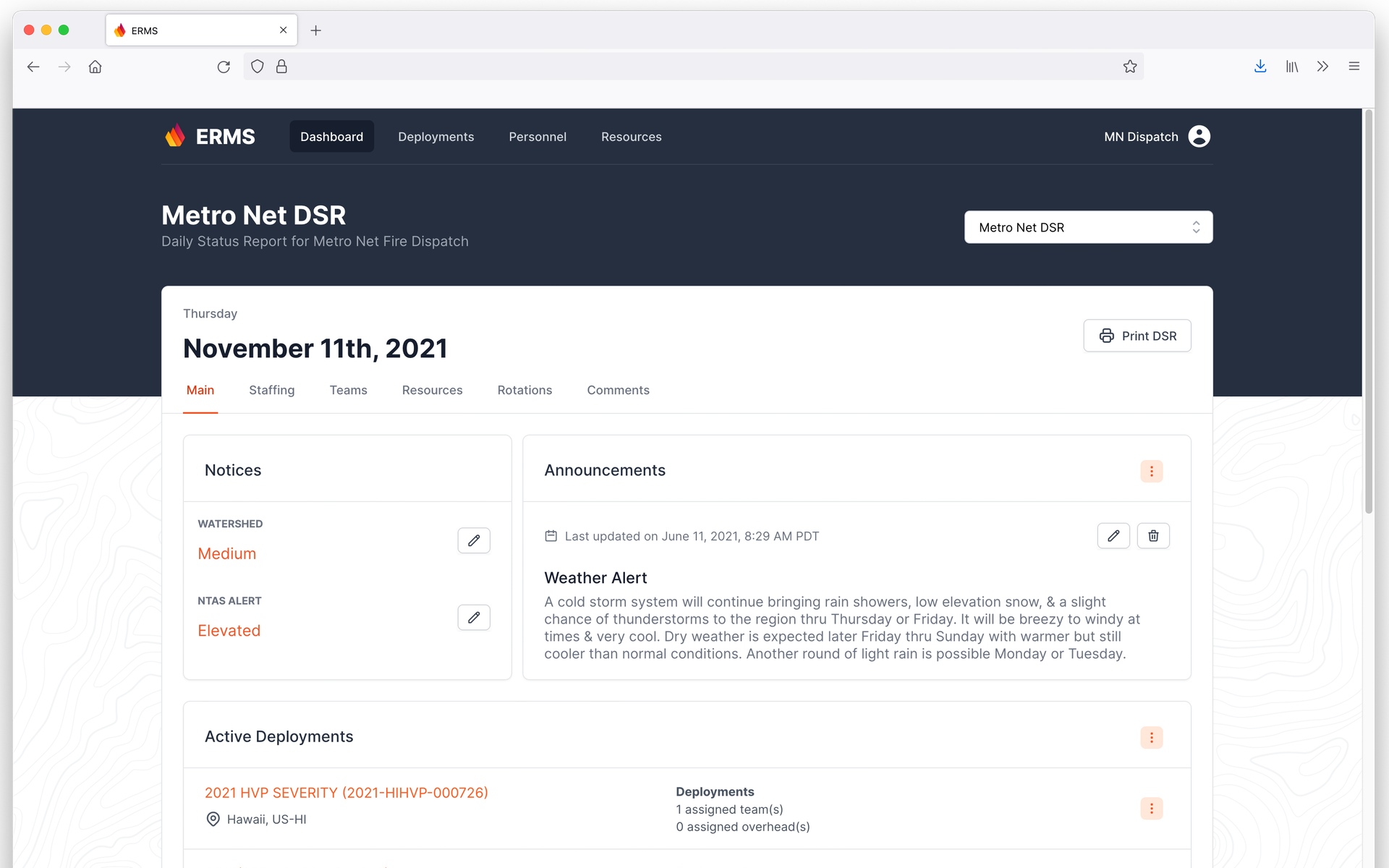Open options for 2021 HVP SEVERITY deployment
This screenshot has height=868, width=1389.
click(x=1152, y=808)
